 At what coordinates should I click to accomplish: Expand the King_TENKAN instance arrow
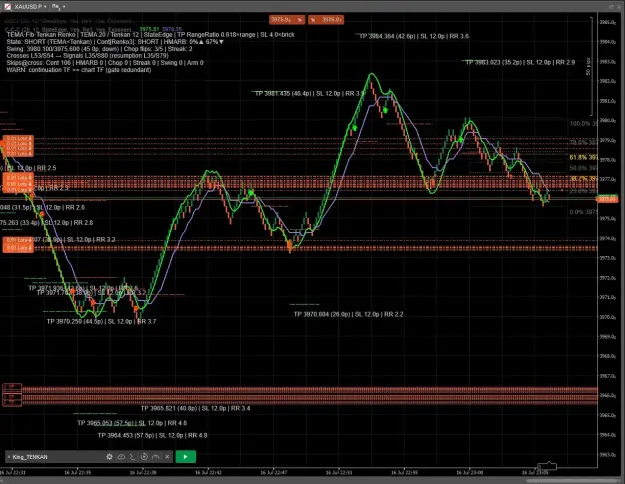[9, 457]
